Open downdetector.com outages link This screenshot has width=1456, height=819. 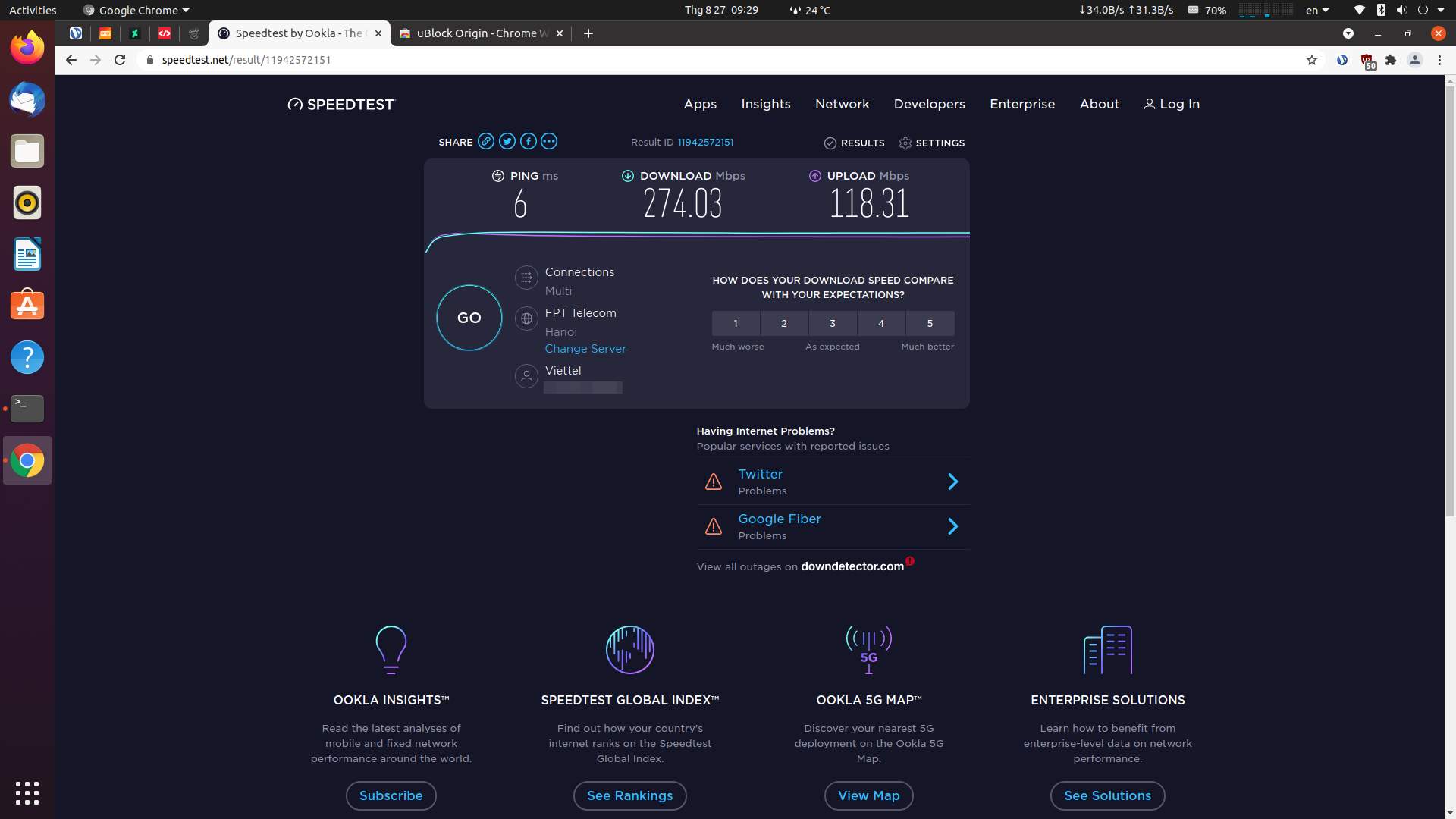coord(852,566)
